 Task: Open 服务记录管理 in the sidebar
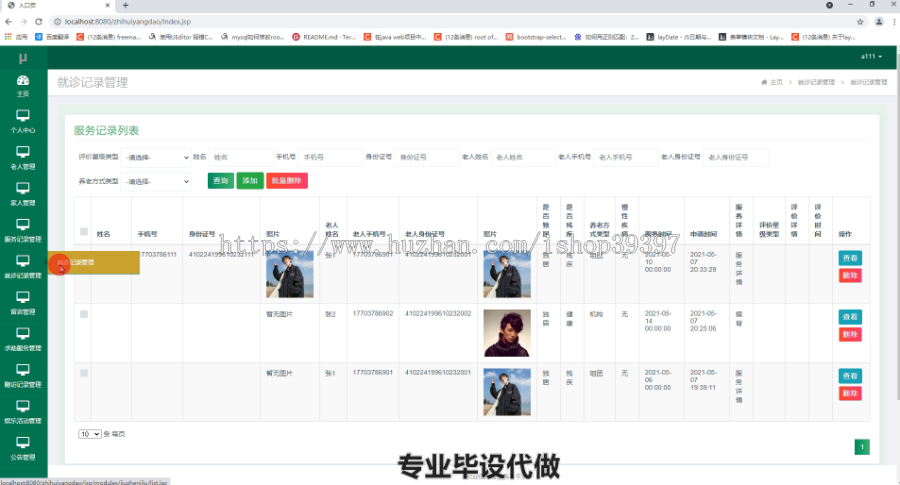click(x=23, y=230)
